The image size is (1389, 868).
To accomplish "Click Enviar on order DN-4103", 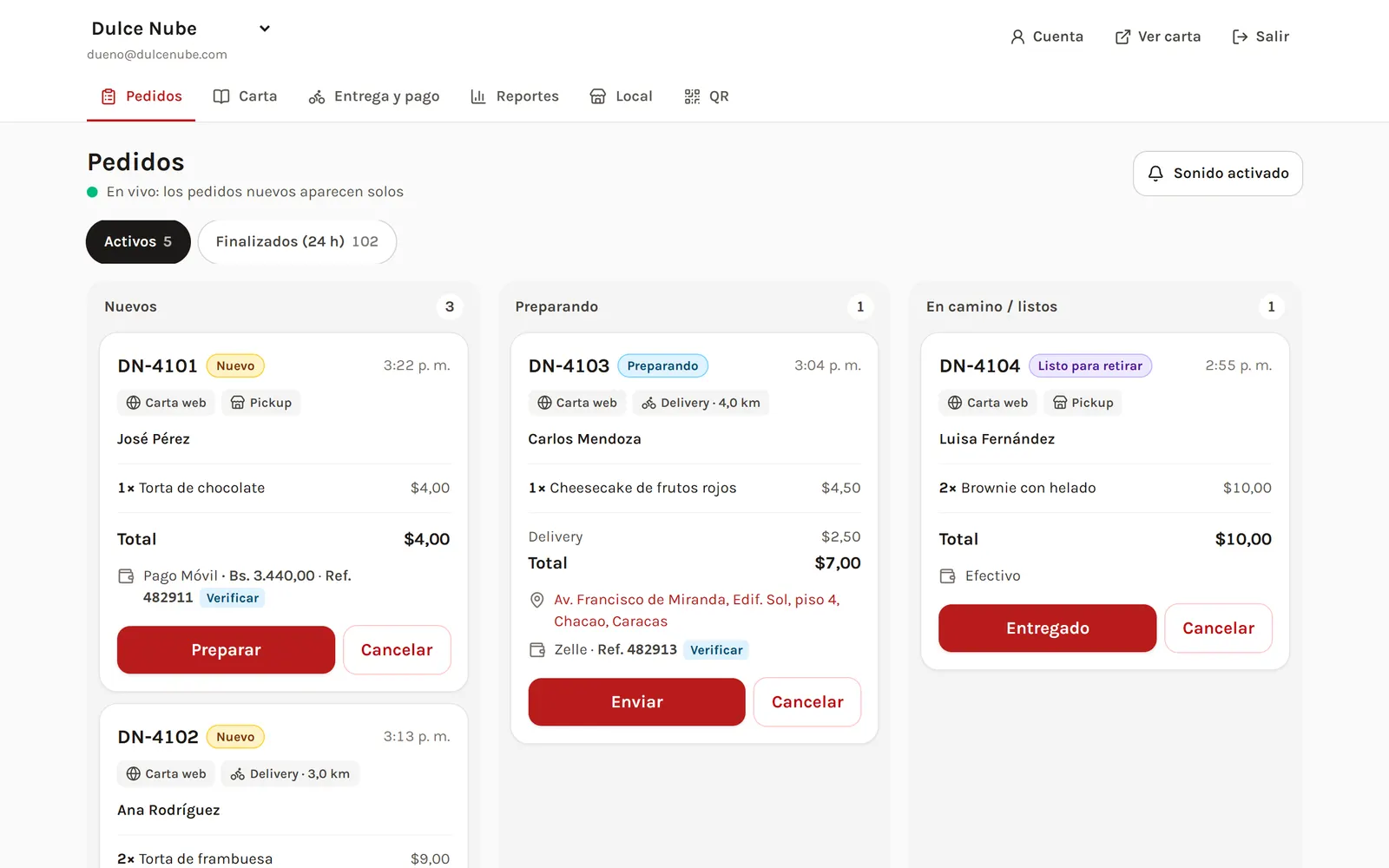I will point(636,702).
